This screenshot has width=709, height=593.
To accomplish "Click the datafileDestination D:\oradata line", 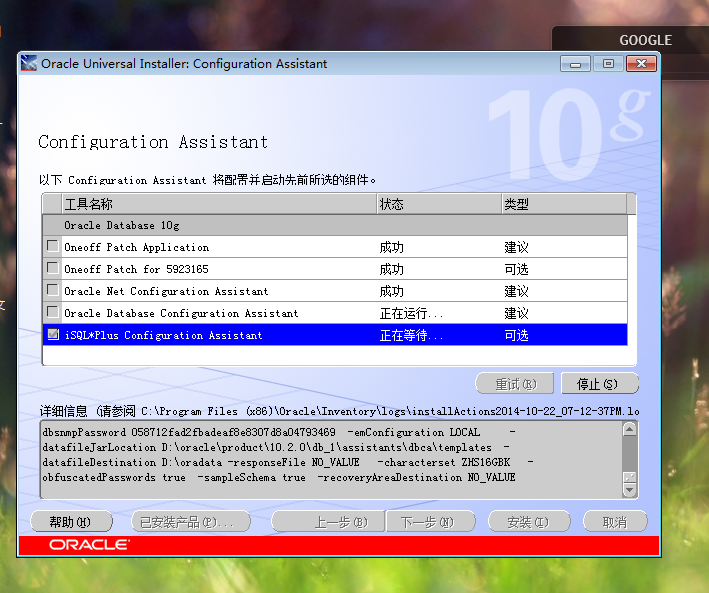I will pyautogui.click(x=288, y=462).
